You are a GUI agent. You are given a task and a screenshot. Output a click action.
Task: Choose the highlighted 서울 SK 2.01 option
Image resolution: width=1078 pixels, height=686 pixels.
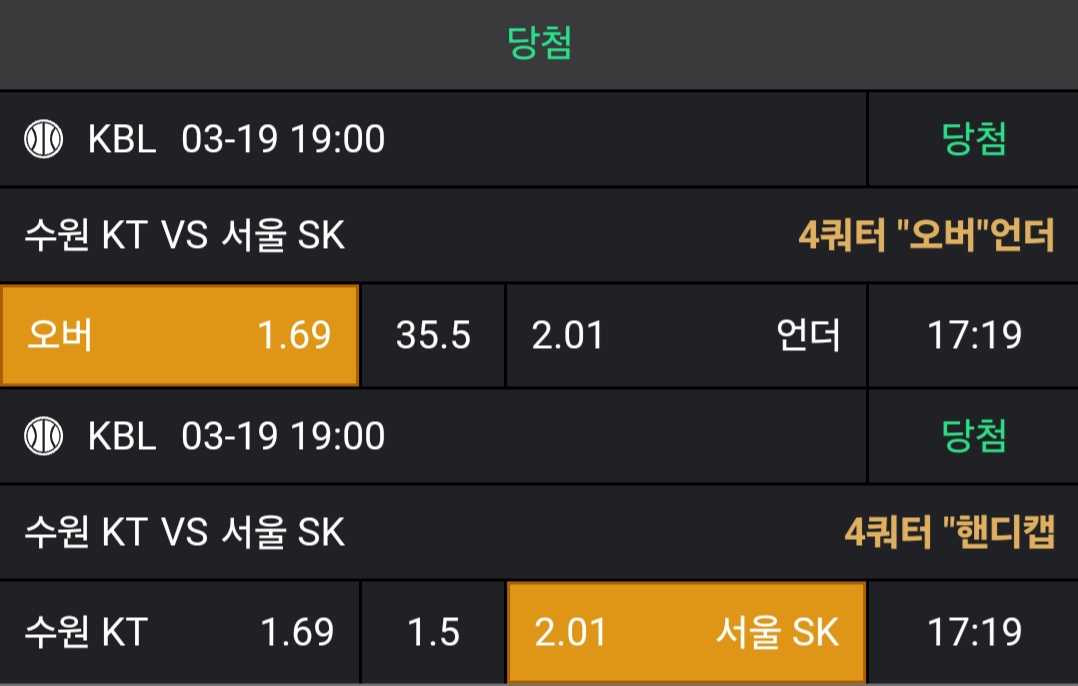[686, 632]
